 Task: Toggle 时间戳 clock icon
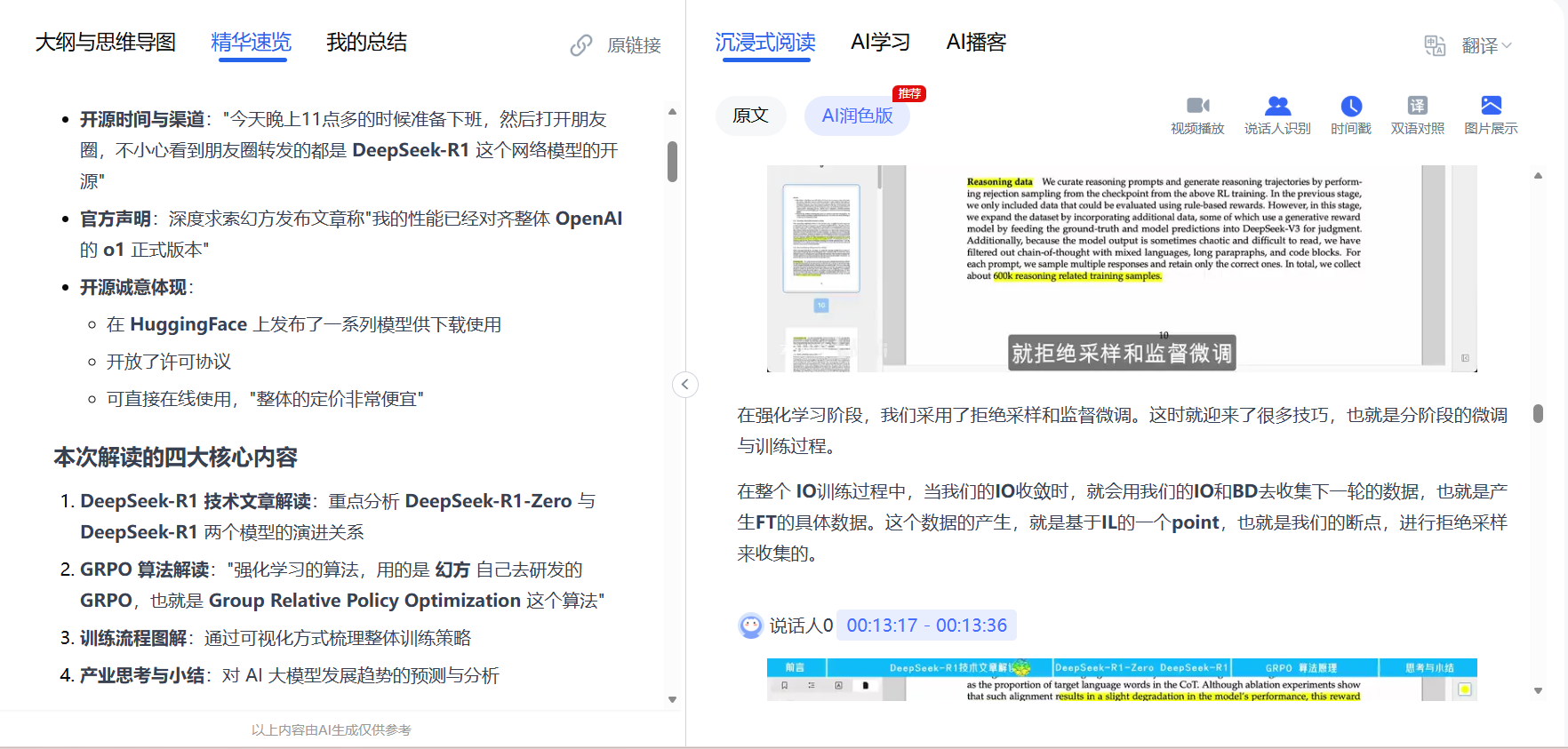1351,106
